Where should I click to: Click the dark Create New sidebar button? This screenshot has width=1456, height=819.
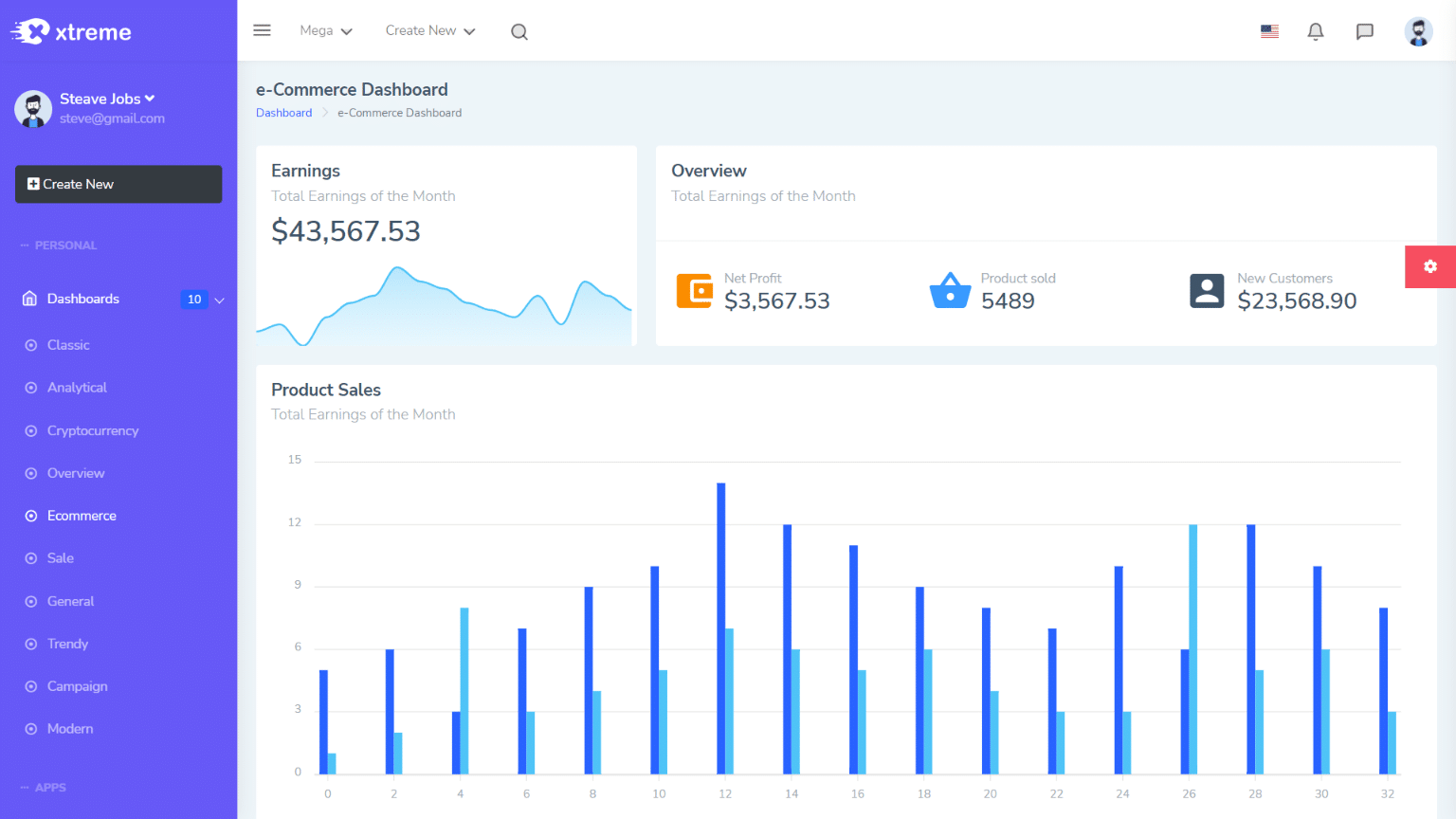point(118,184)
